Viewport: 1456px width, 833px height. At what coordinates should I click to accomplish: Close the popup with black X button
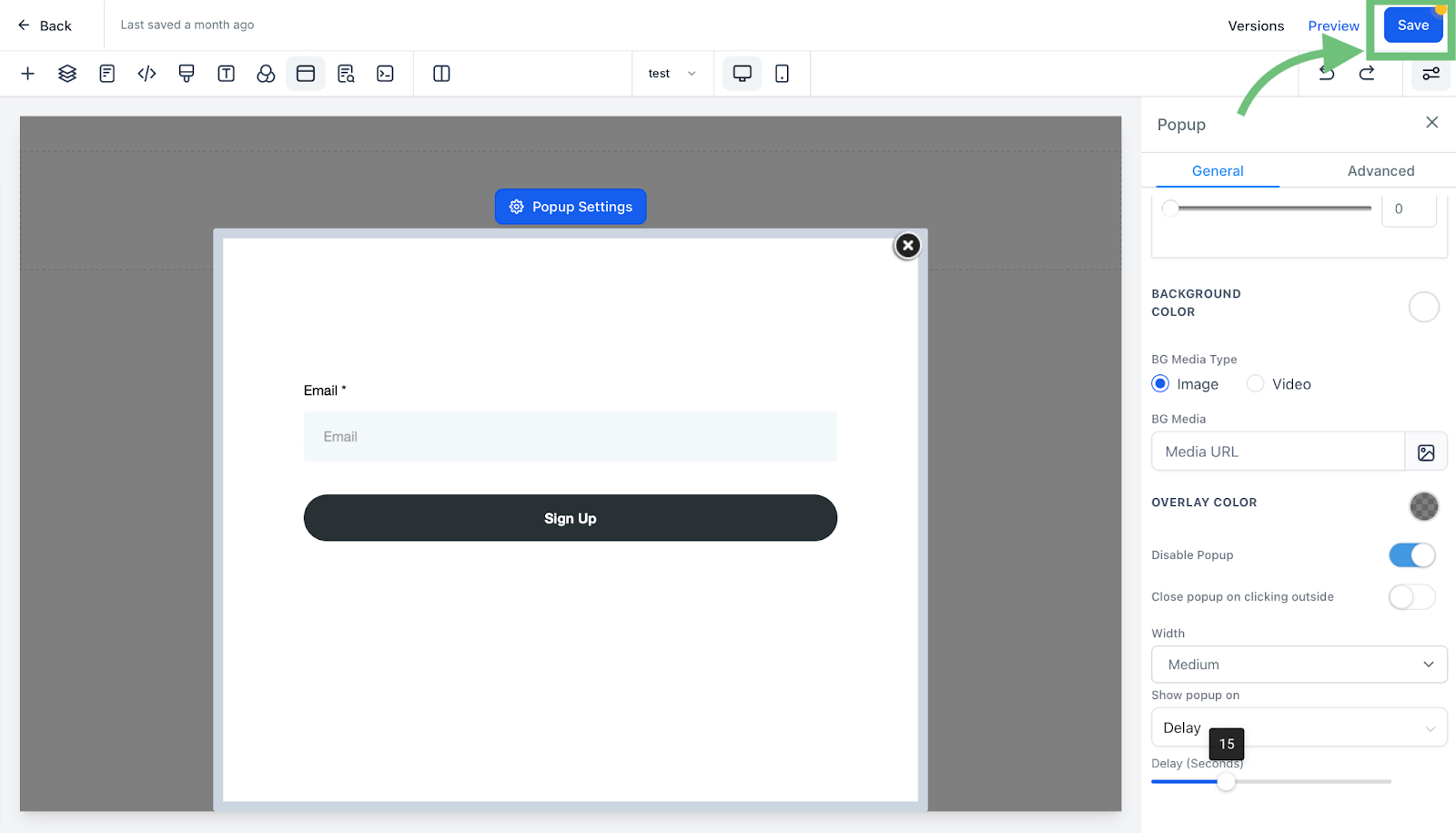coord(907,246)
